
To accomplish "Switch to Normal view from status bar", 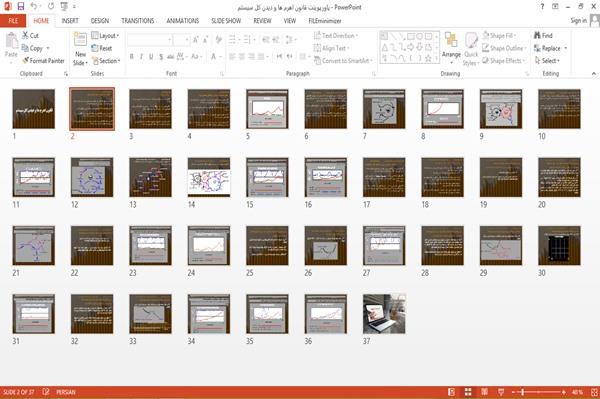I will click(452, 392).
